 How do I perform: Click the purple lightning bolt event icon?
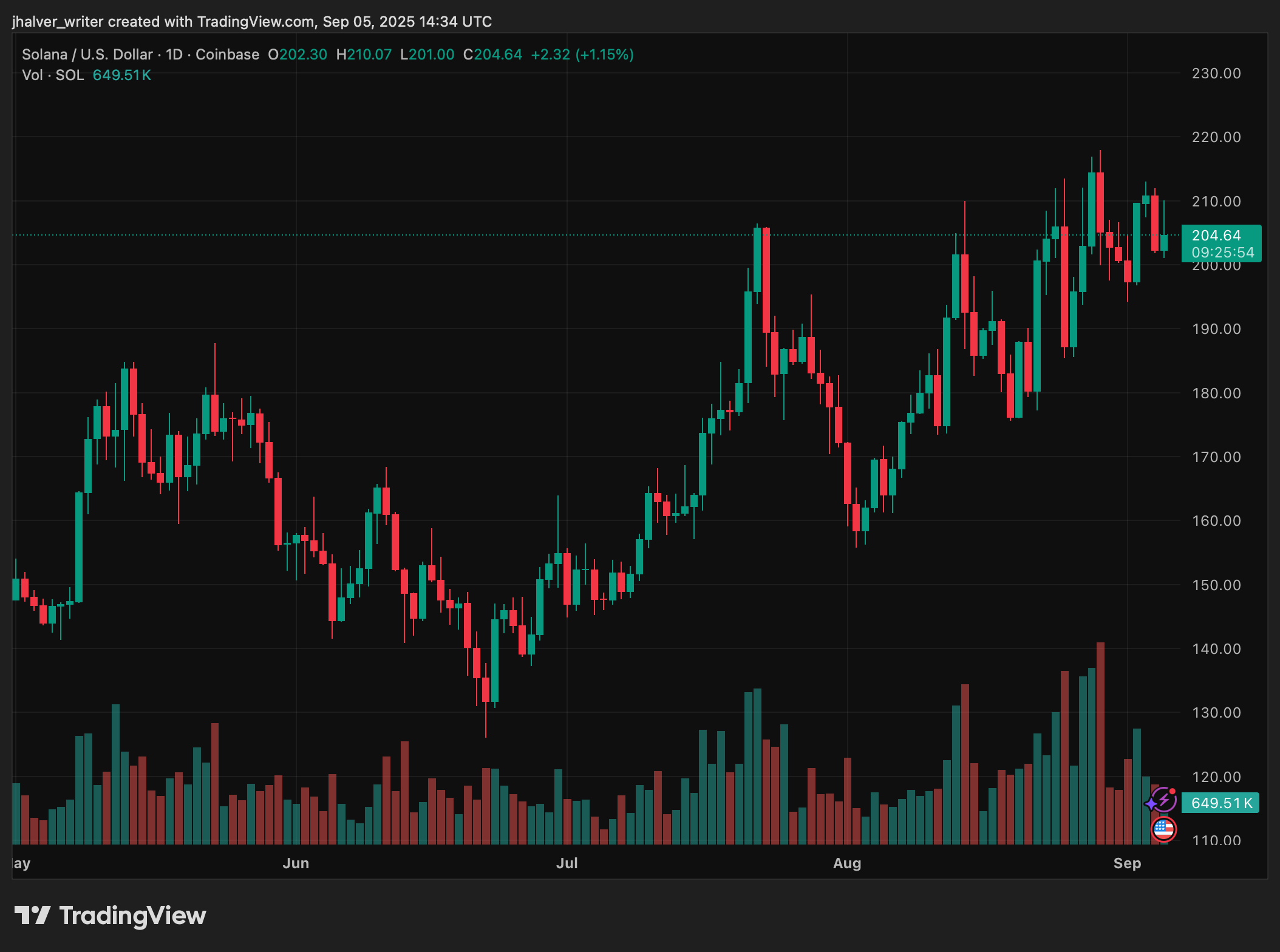coord(1165,799)
